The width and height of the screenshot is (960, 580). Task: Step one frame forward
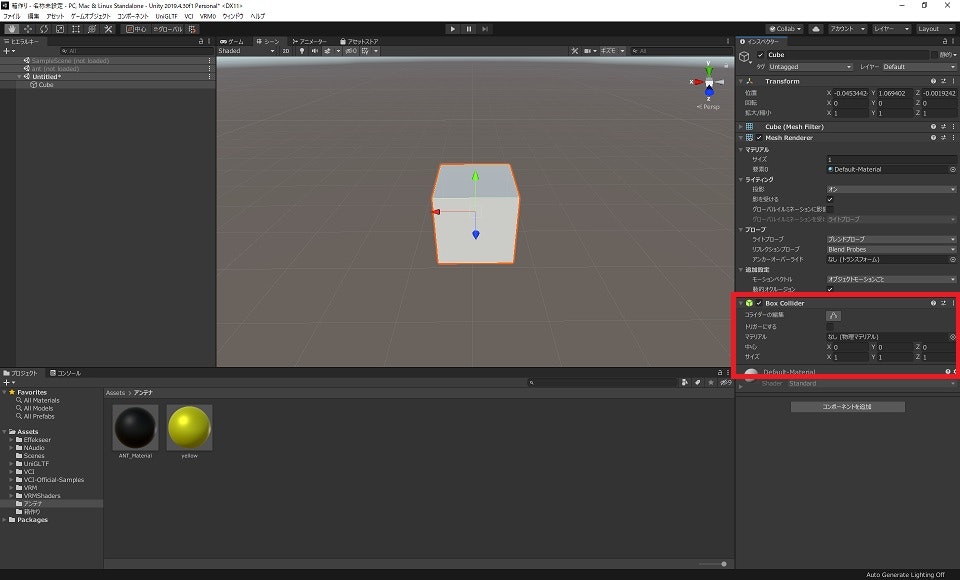[485, 29]
